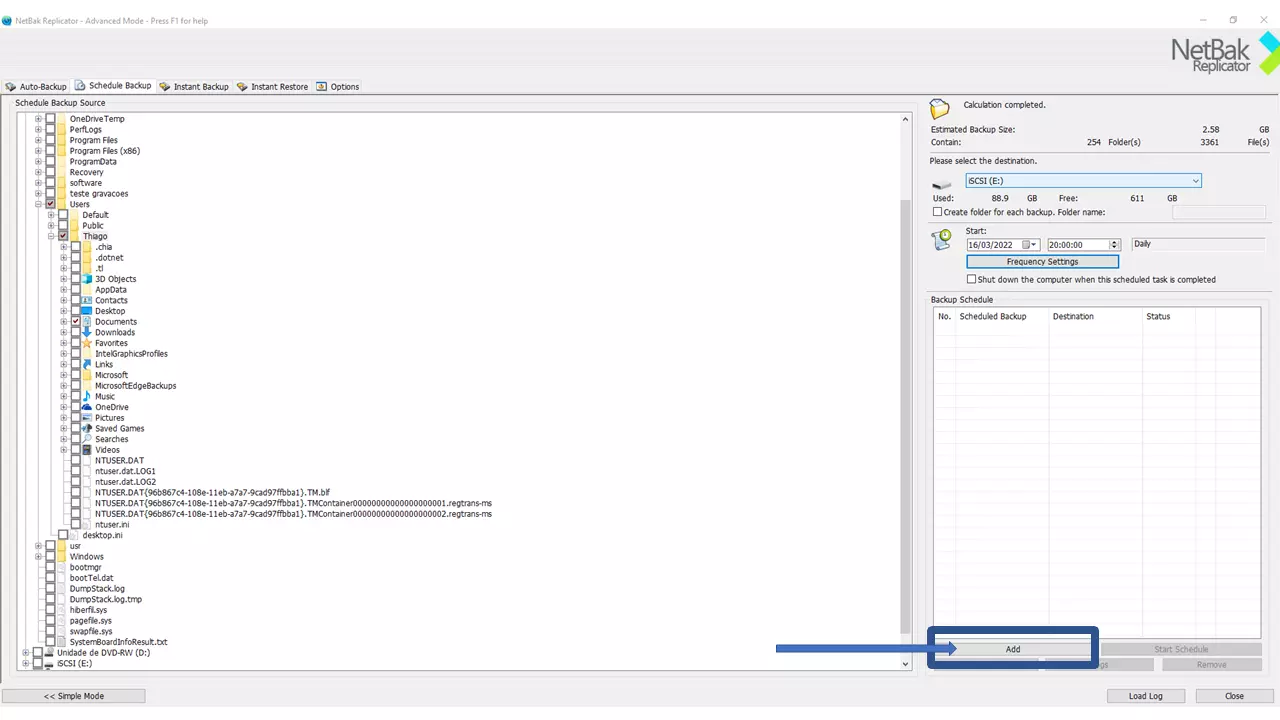Select the MicrosoftEdgeBackups folder row
This screenshot has width=1280, height=720.
click(x=136, y=386)
